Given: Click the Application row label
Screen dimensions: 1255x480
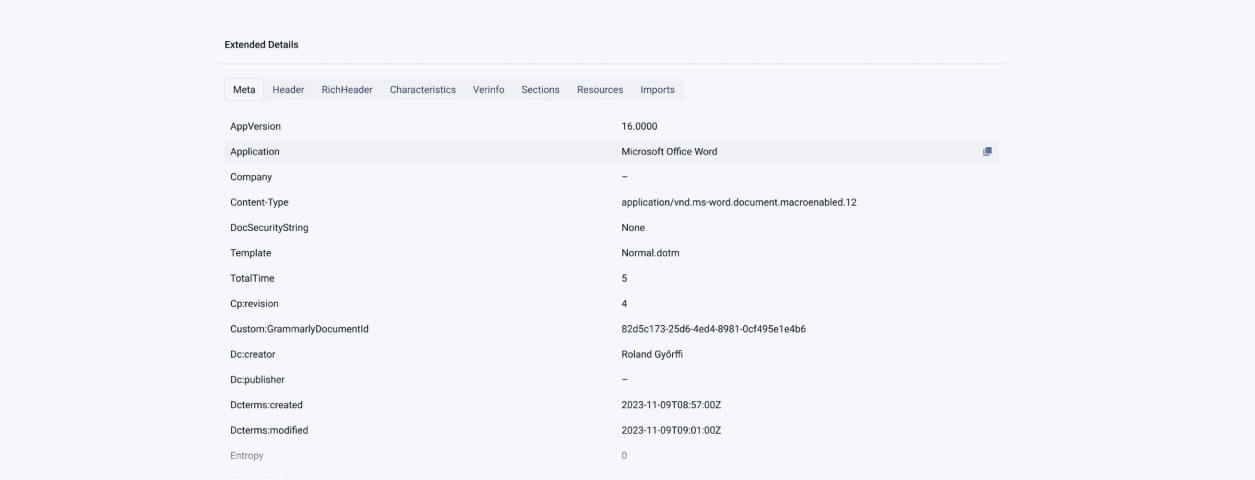Looking at the screenshot, I should [255, 152].
